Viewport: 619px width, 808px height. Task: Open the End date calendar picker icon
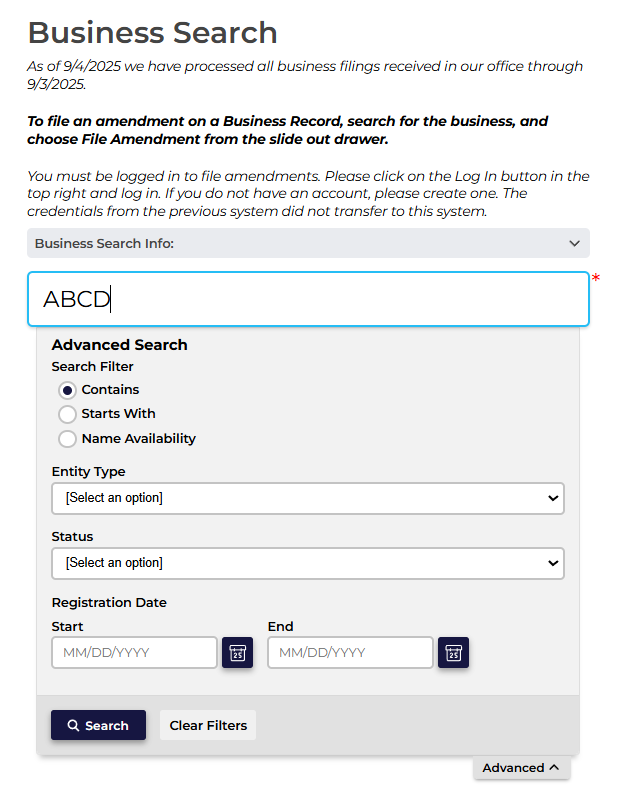(453, 653)
